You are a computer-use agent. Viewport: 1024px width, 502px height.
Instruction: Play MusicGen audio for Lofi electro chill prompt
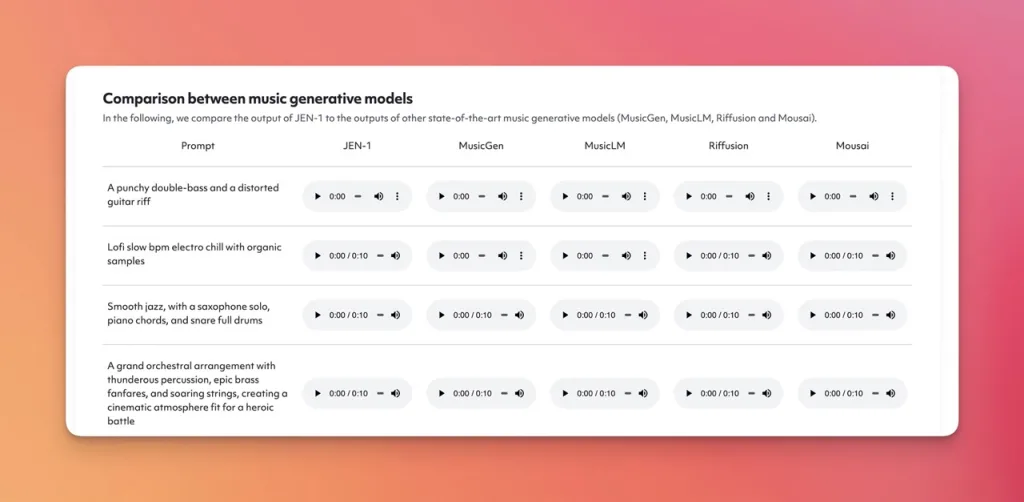442,256
